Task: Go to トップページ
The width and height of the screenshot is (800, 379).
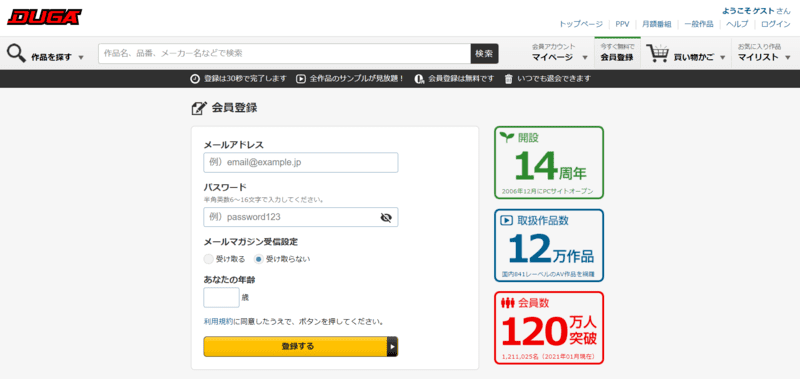Action: pyautogui.click(x=581, y=24)
